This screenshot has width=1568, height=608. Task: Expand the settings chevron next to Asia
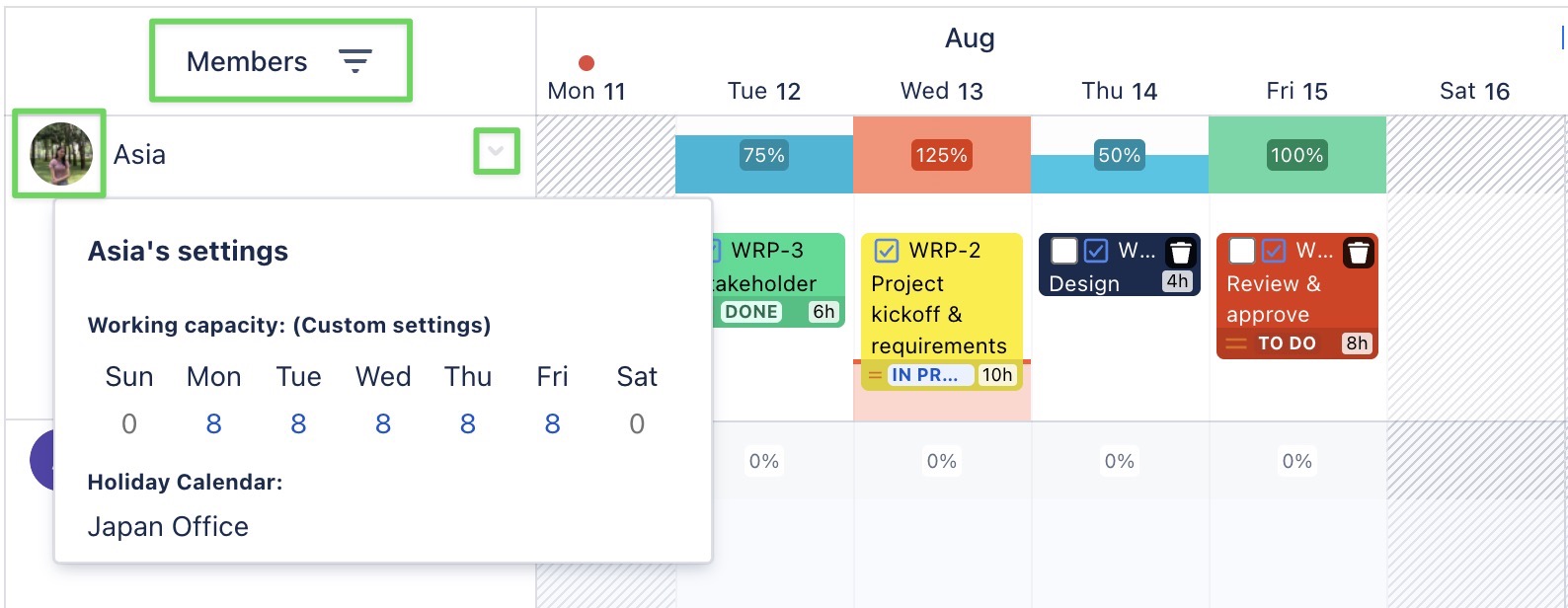point(495,152)
